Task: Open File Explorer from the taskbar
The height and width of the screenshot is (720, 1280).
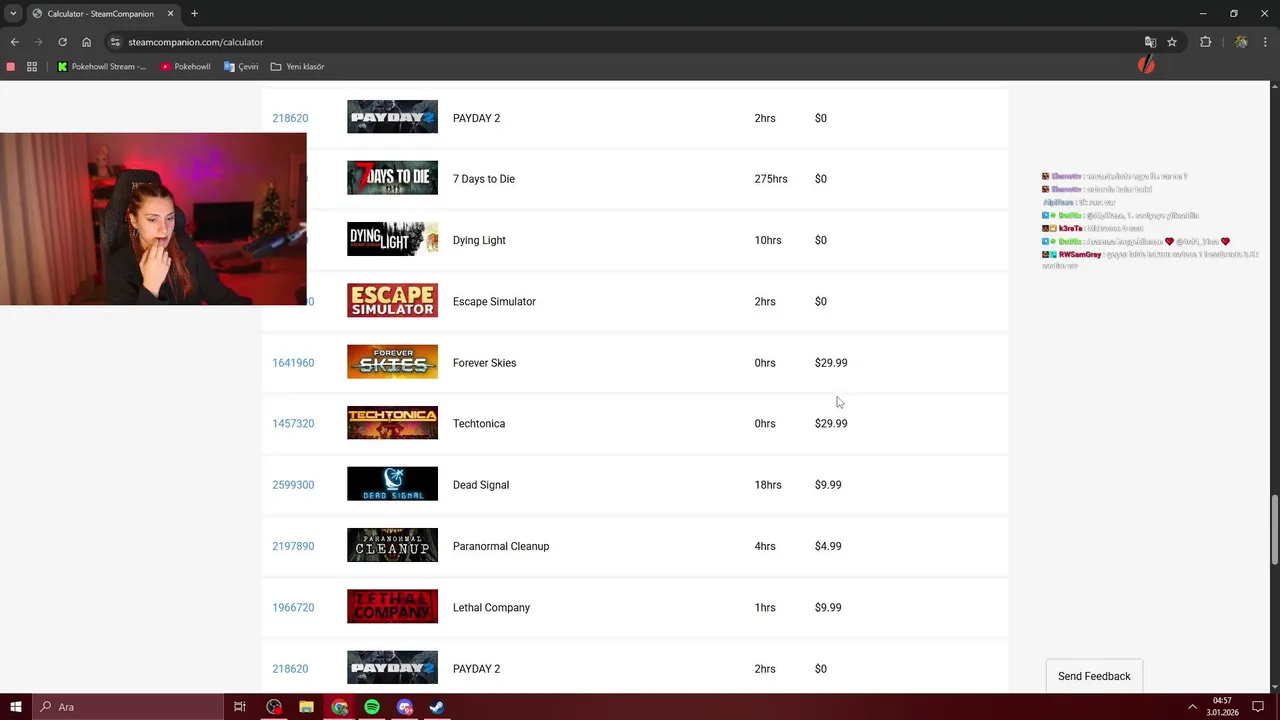Action: click(306, 707)
